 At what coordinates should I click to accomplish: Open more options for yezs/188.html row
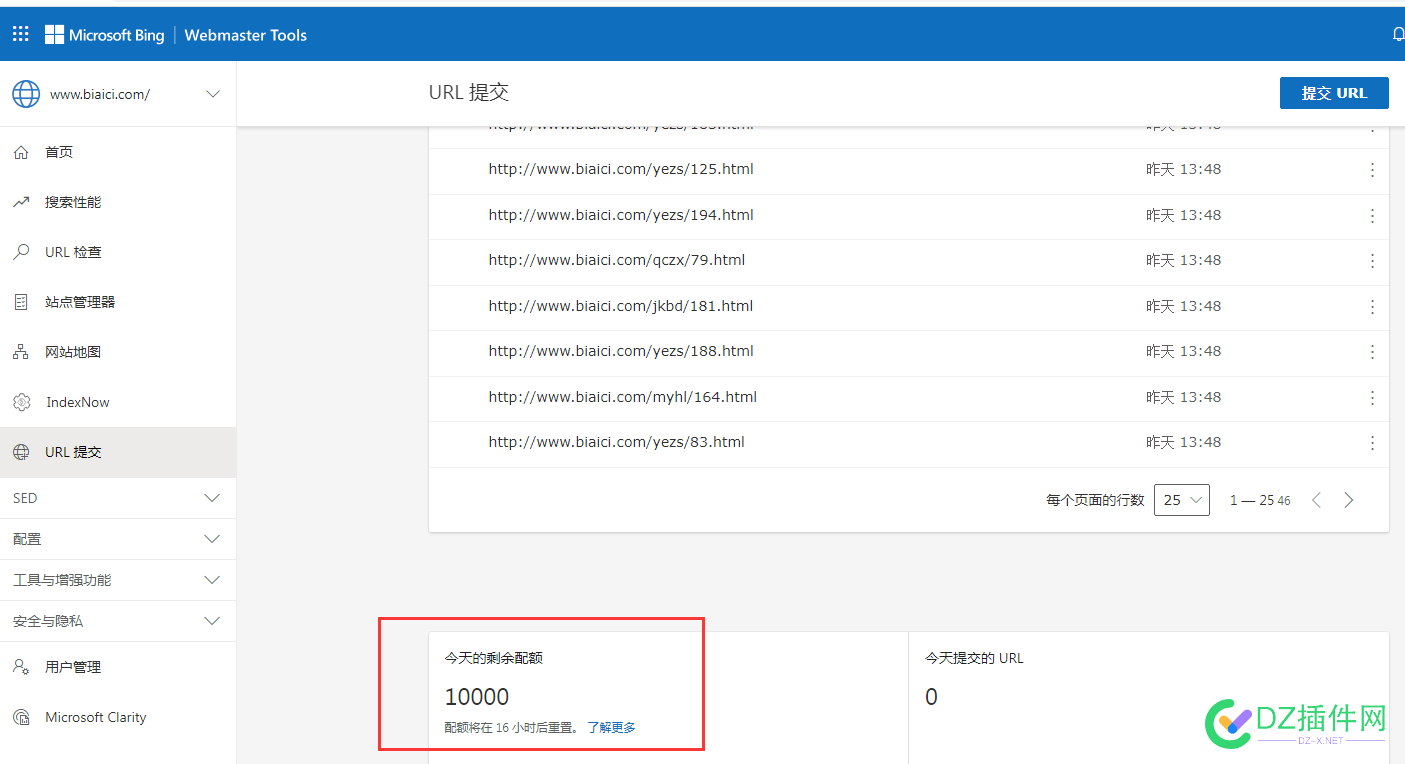tap(1372, 352)
